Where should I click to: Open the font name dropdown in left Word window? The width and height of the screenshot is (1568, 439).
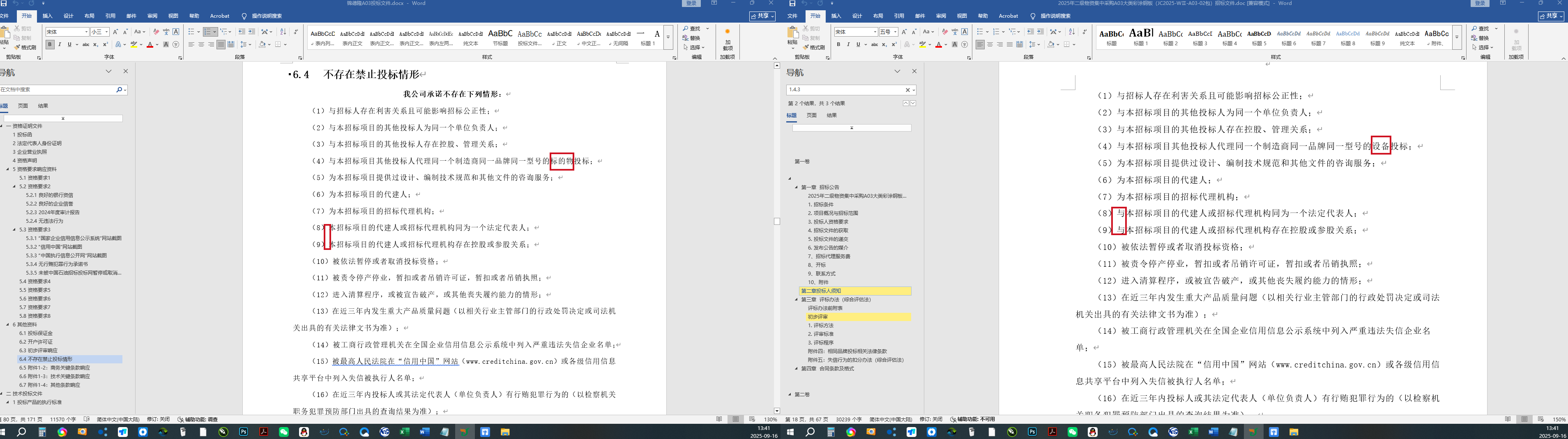[x=86, y=32]
